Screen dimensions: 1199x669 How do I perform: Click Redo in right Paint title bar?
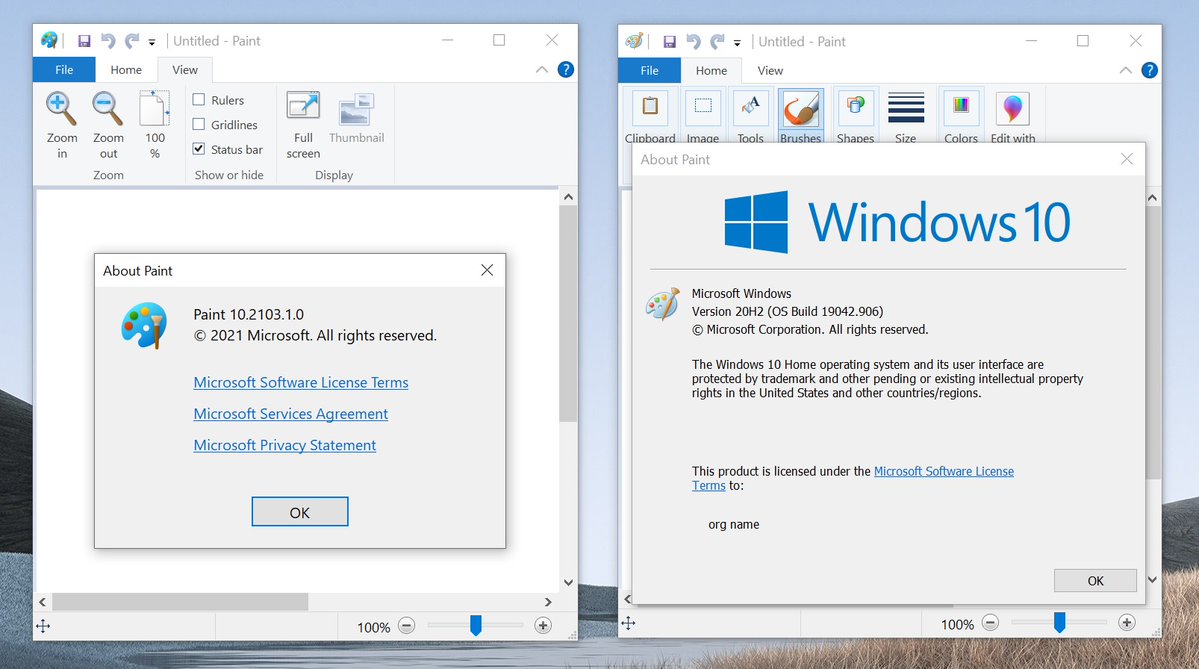[x=717, y=41]
